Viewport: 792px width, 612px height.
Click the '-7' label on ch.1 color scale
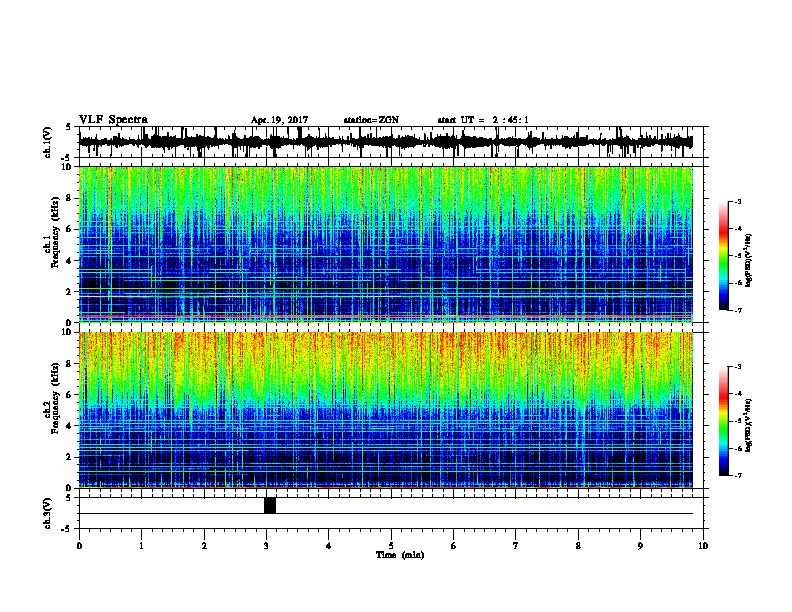coord(738,310)
